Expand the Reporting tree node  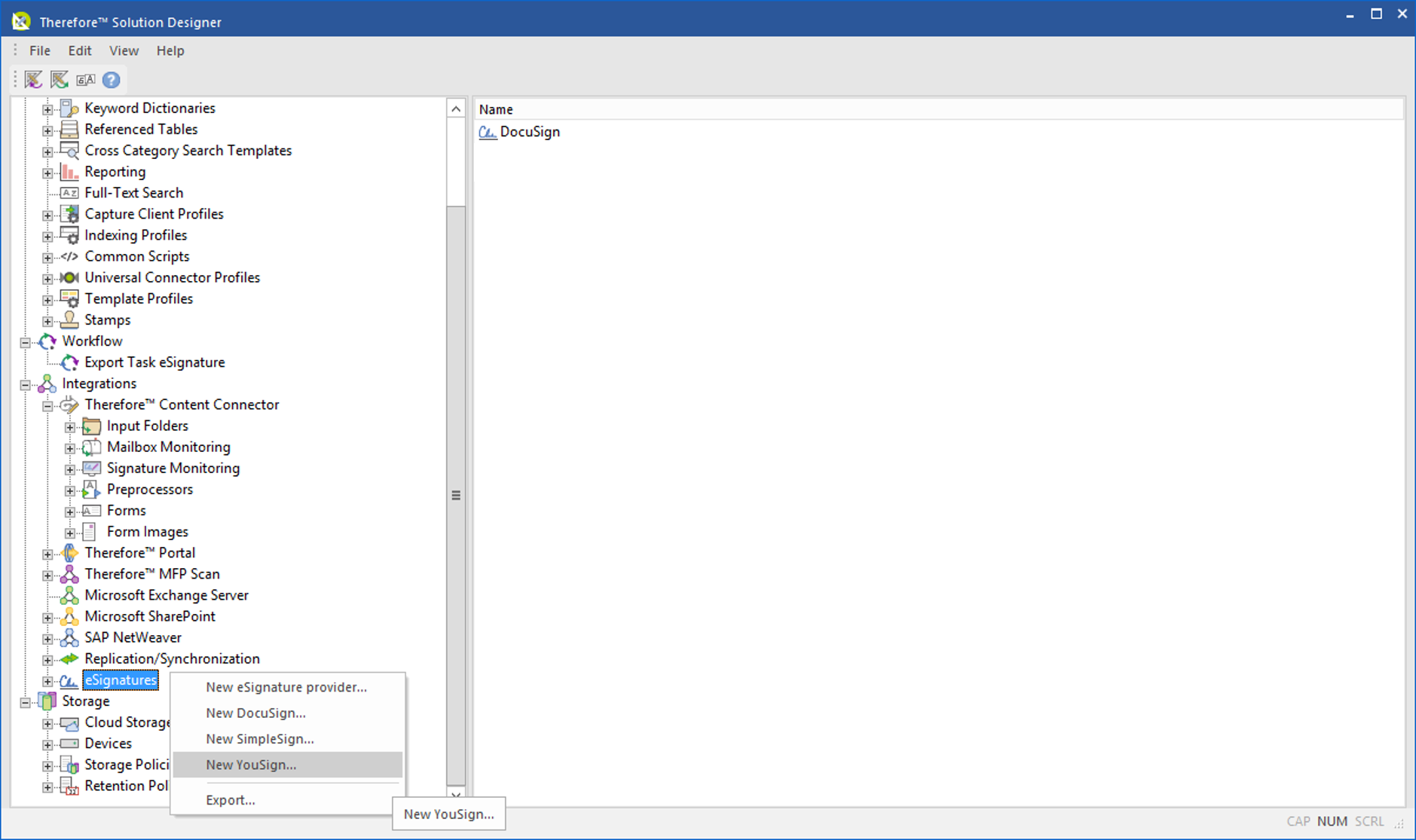tap(47, 172)
